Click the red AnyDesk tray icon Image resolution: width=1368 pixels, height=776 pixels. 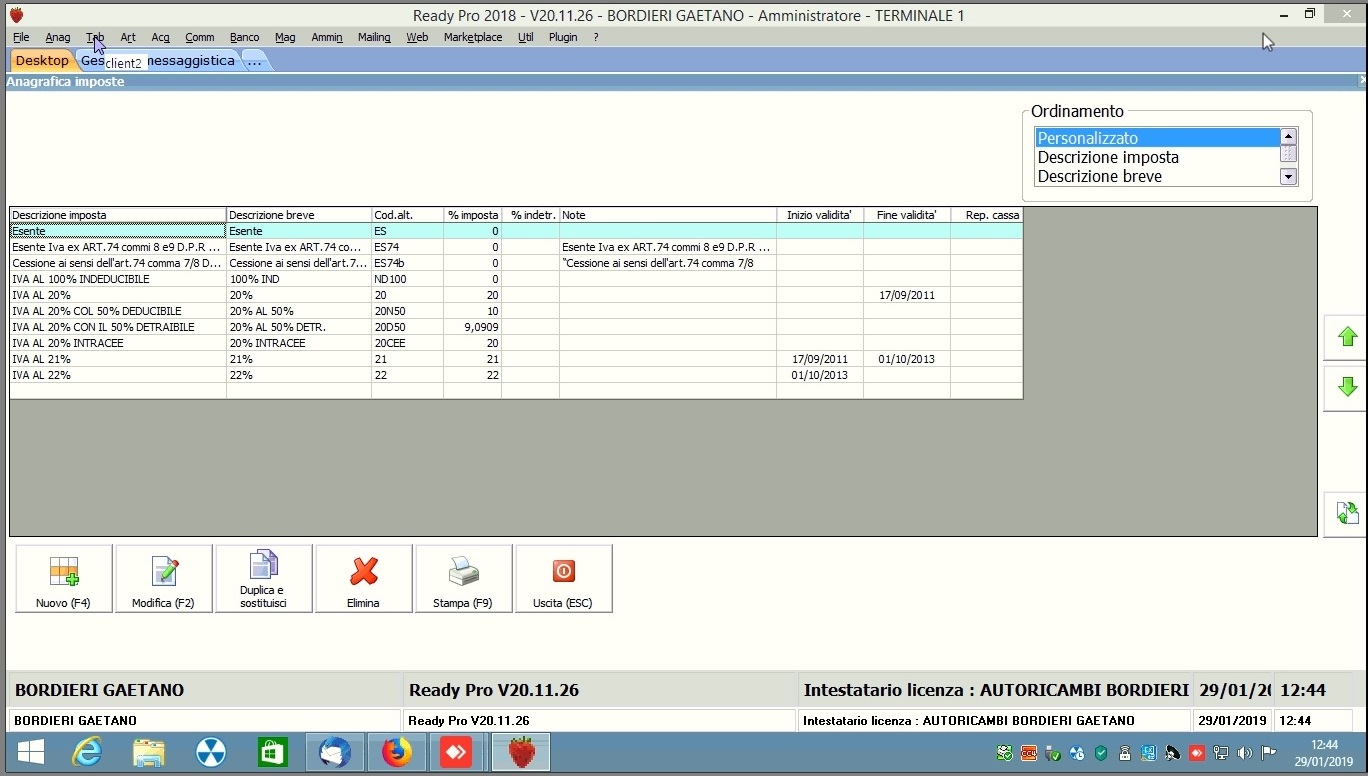(1197, 753)
